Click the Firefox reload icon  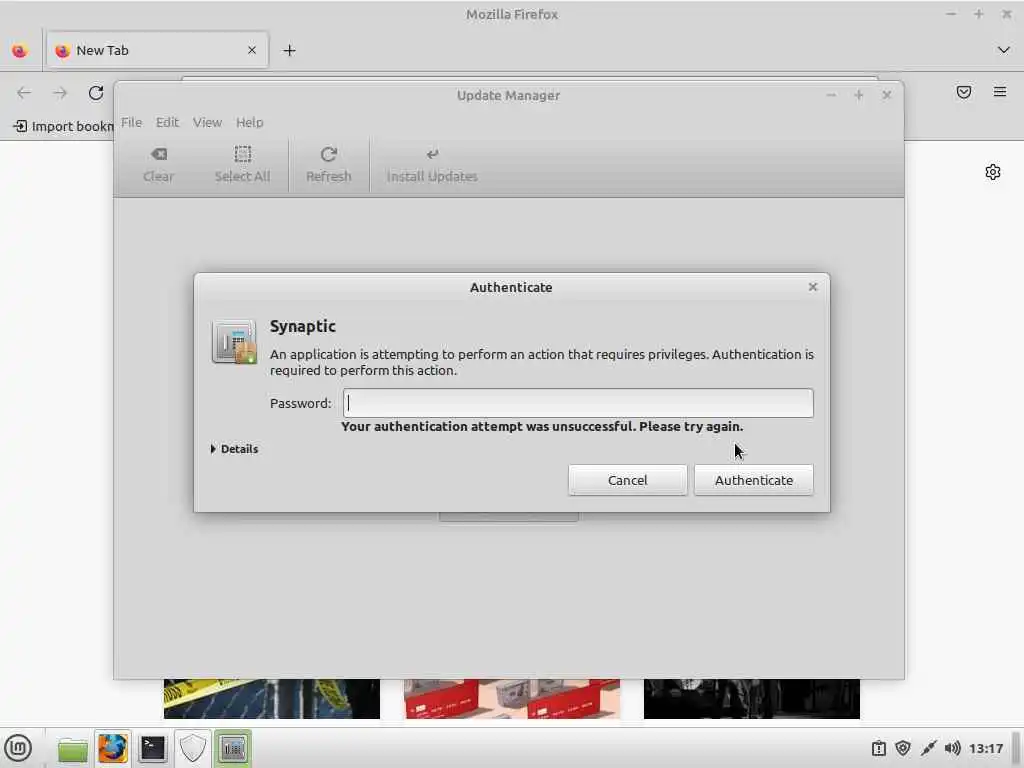[96, 93]
